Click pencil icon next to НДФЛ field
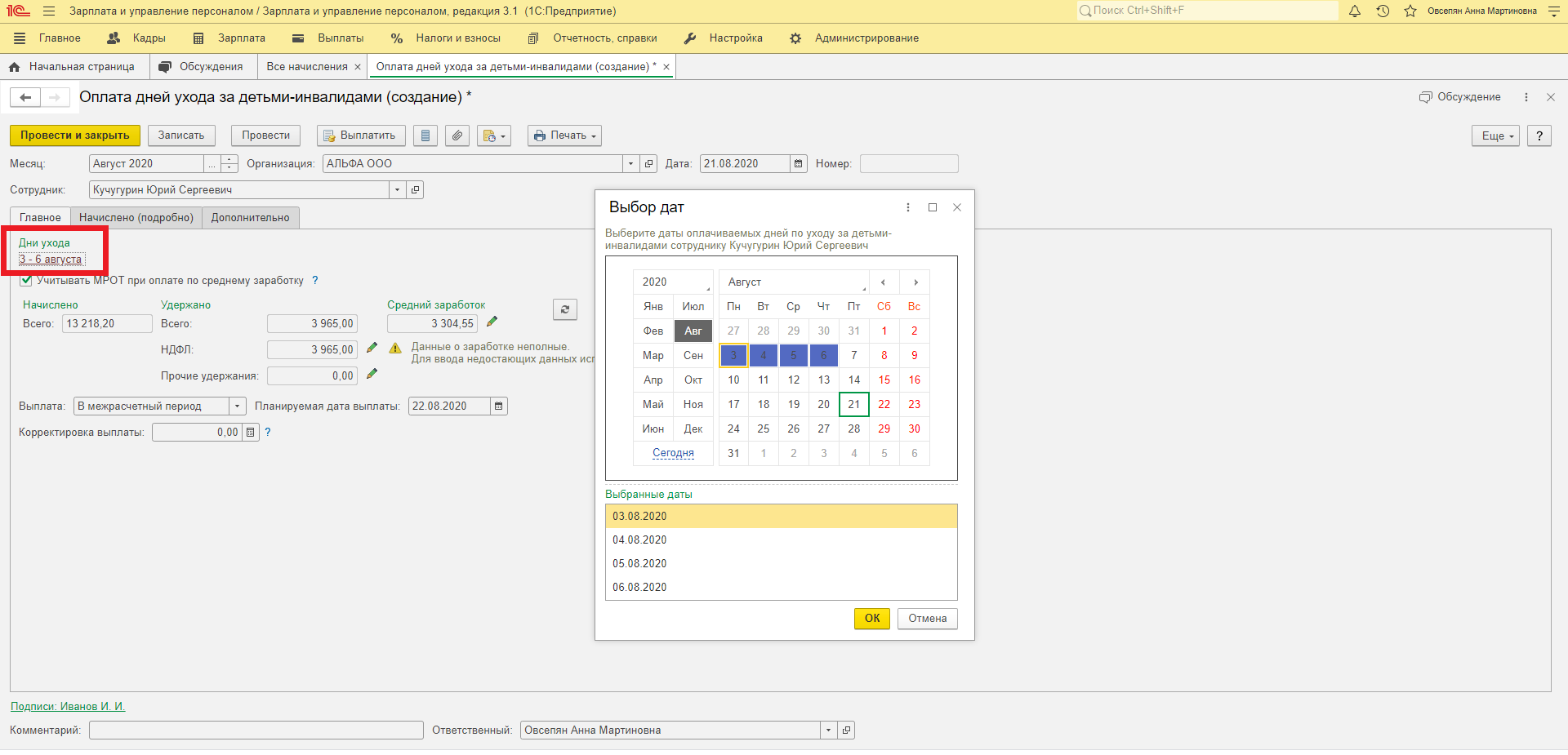Viewport: 1568px width, 755px height. click(x=372, y=349)
